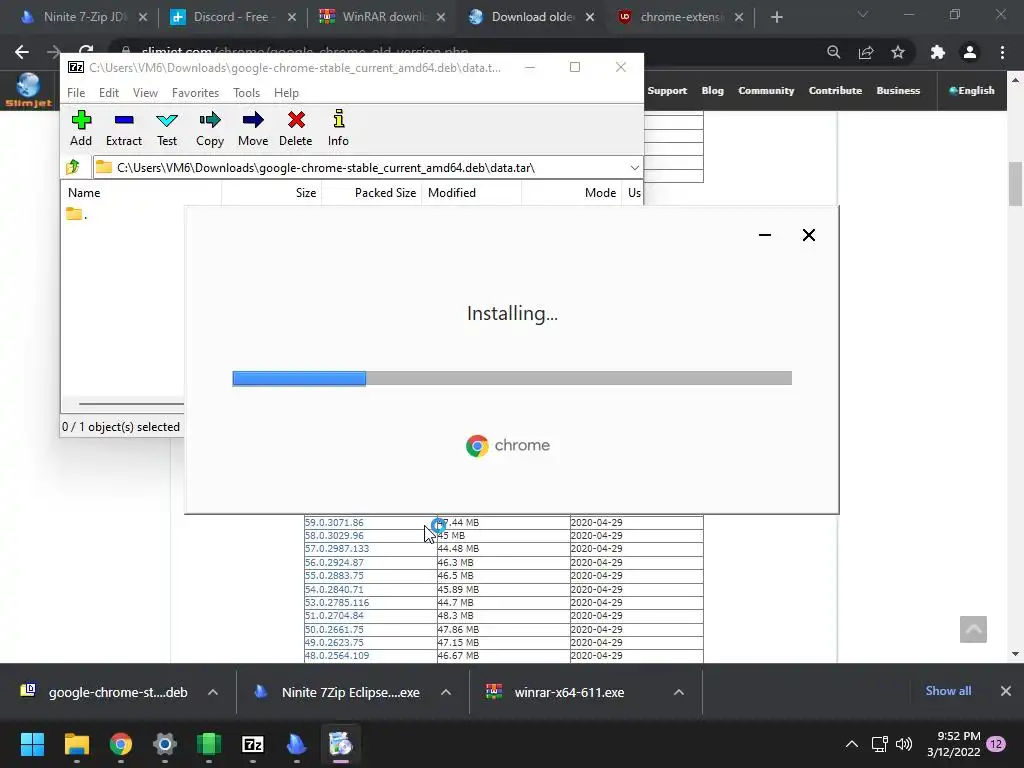Open the clock and date panel

coord(953,744)
